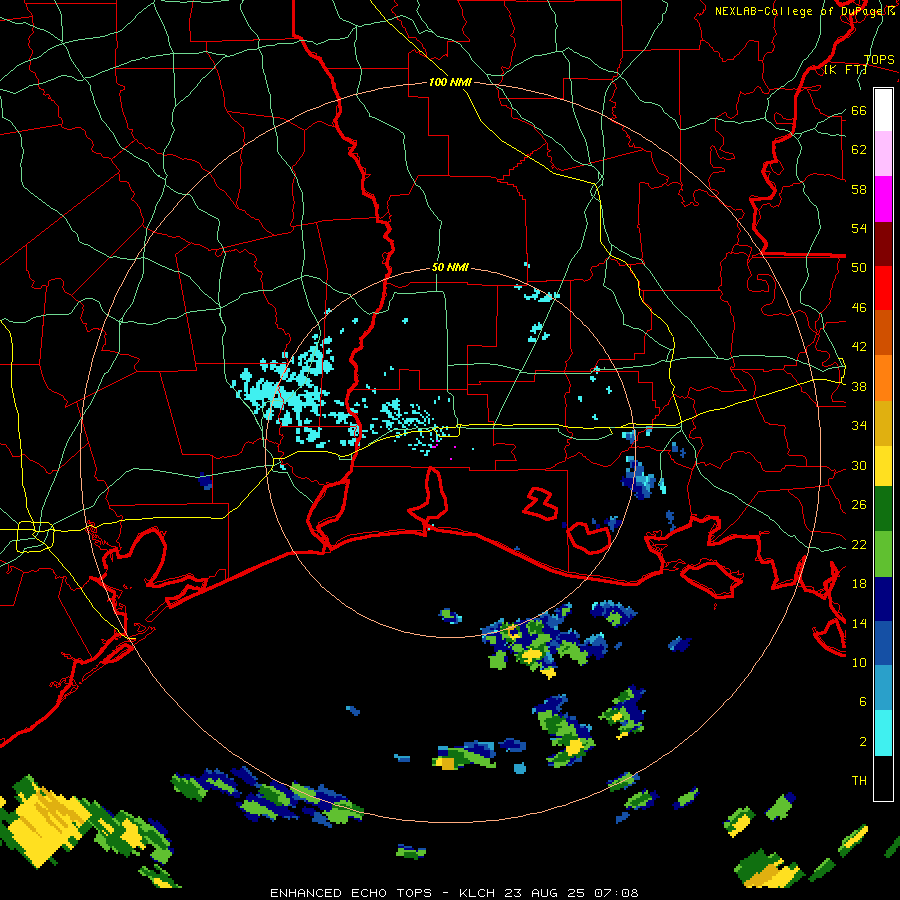
Task: Select the navy blue legend swatch
Action: (883, 599)
